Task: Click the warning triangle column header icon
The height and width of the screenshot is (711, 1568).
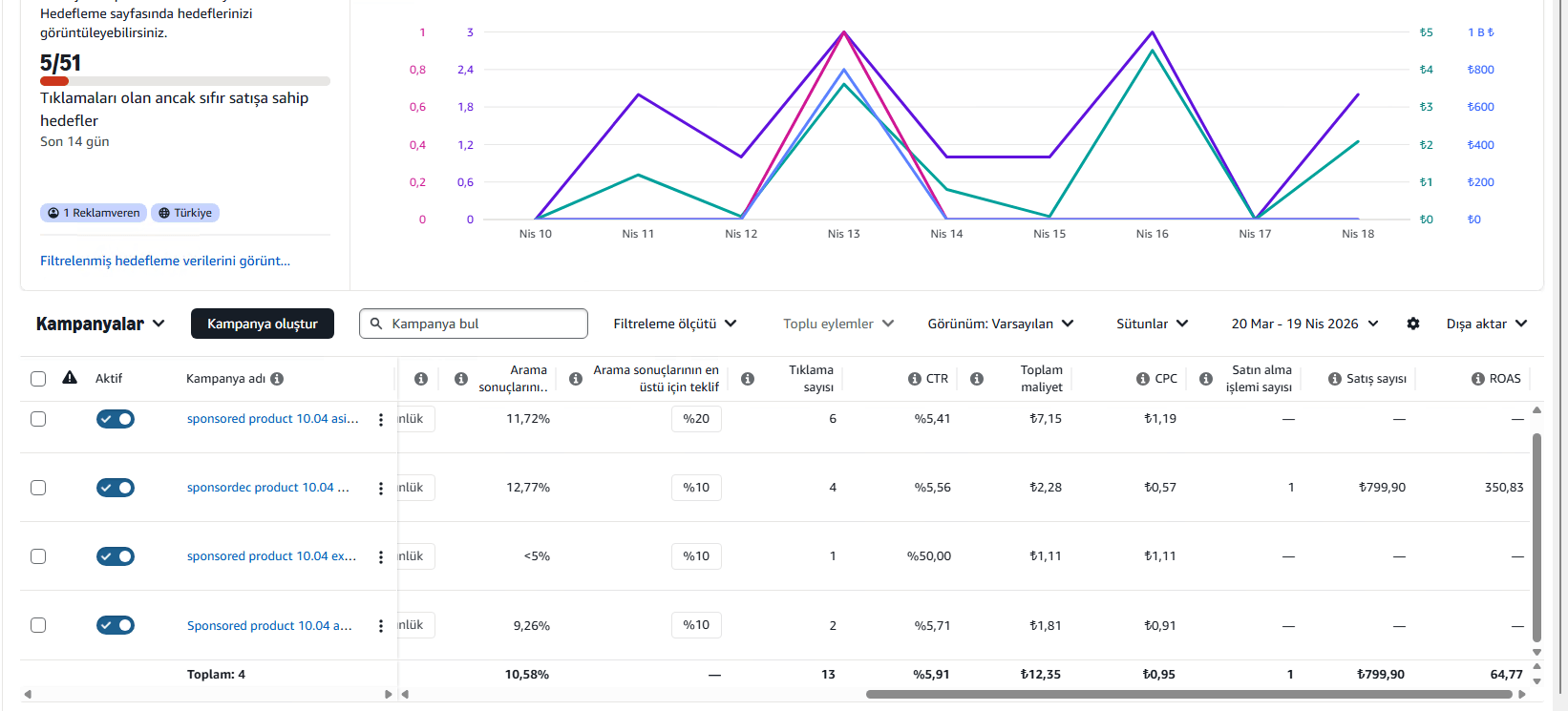Action: 70,378
